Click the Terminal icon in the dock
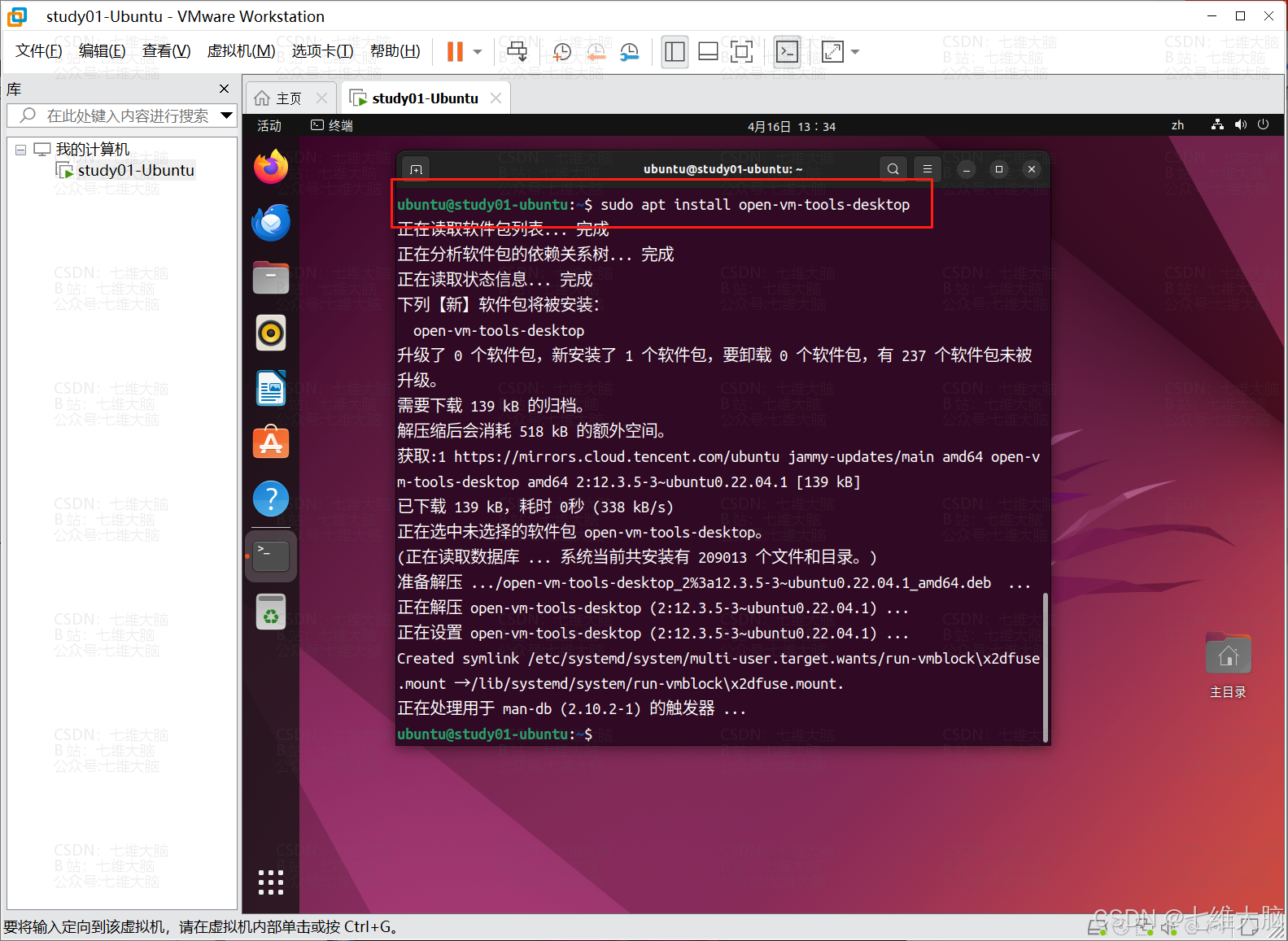 pyautogui.click(x=271, y=556)
